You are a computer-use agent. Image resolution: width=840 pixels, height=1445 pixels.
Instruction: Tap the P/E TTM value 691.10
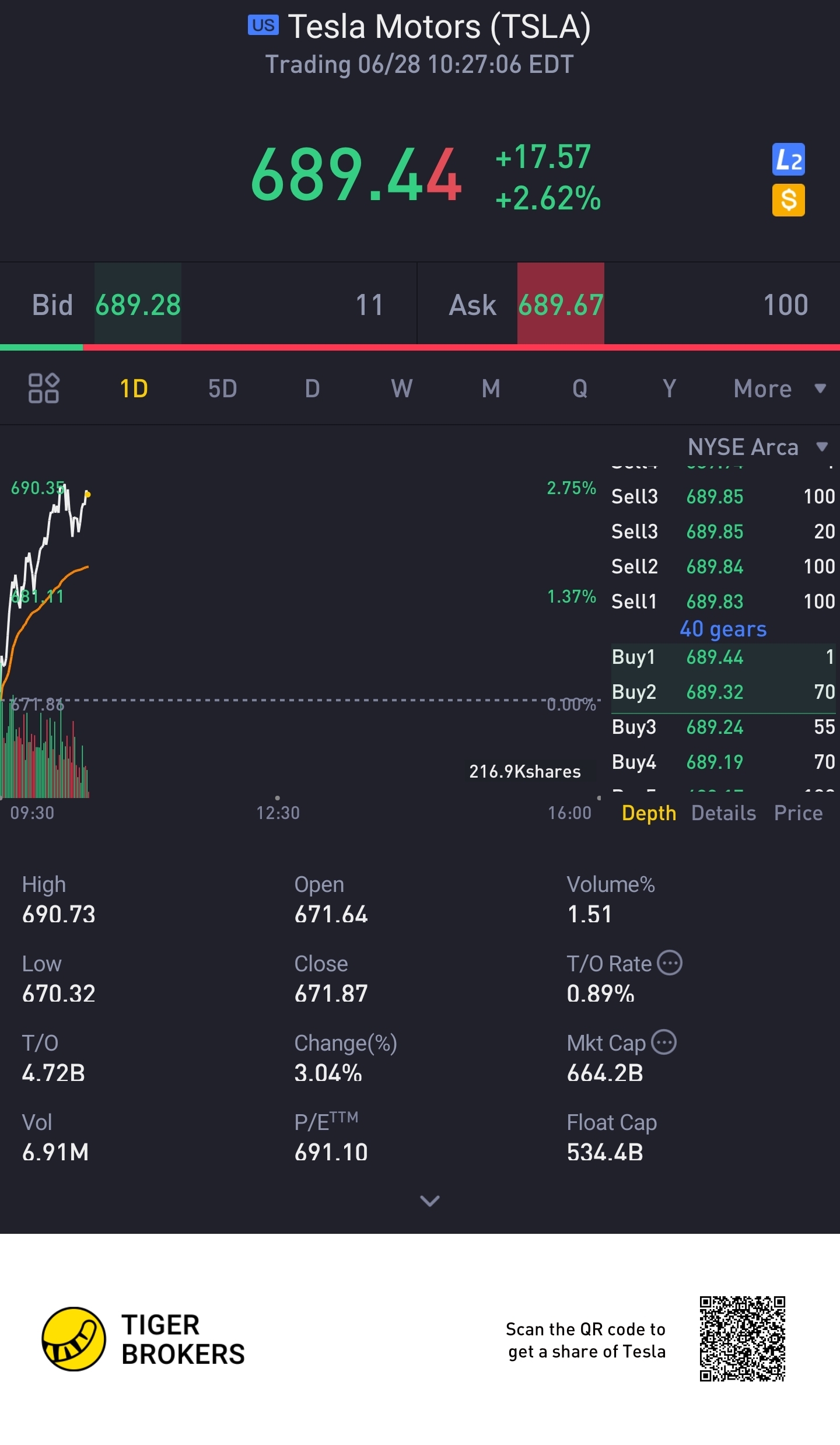[x=331, y=1152]
